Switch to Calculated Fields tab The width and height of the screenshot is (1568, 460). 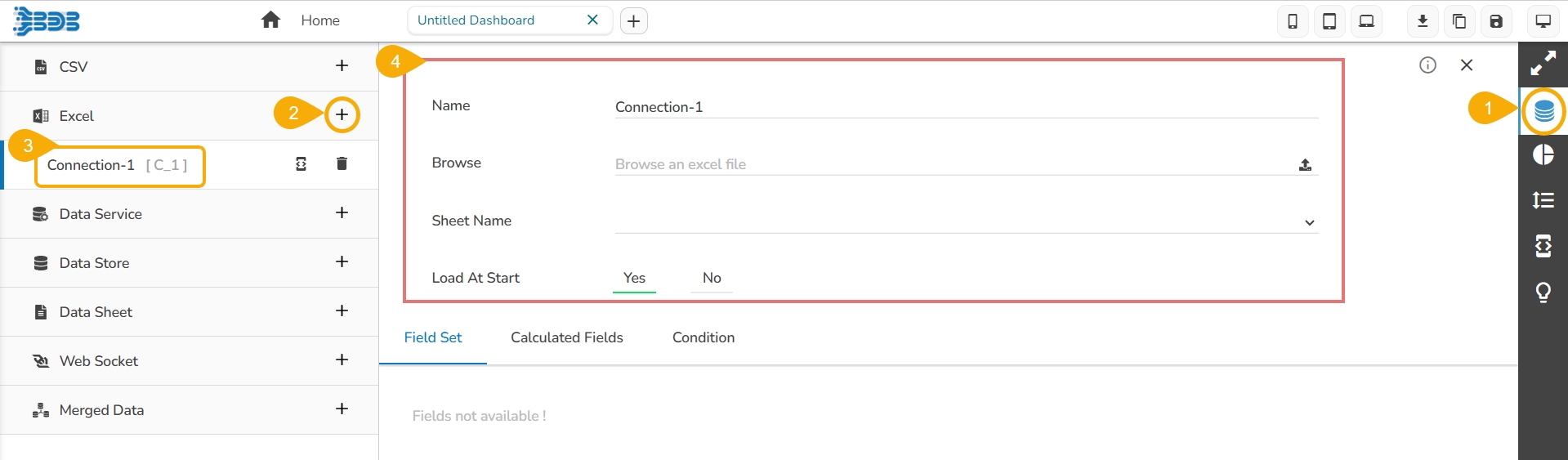pos(566,337)
